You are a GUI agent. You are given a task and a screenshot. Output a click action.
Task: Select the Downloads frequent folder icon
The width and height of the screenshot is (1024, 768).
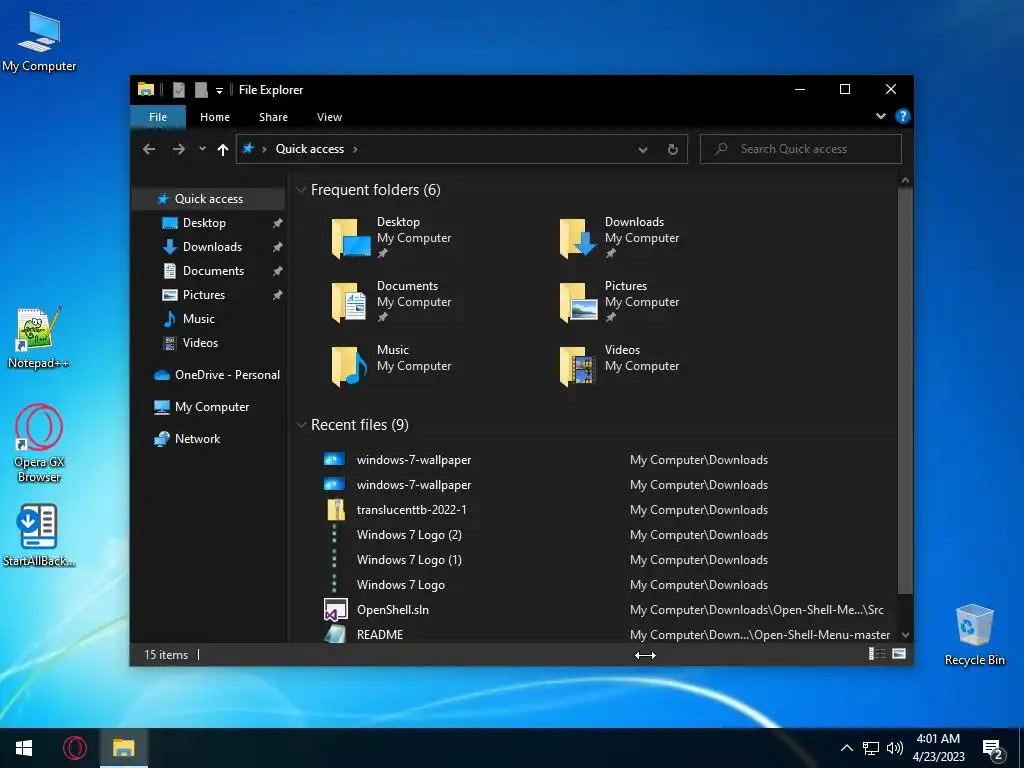[578, 238]
